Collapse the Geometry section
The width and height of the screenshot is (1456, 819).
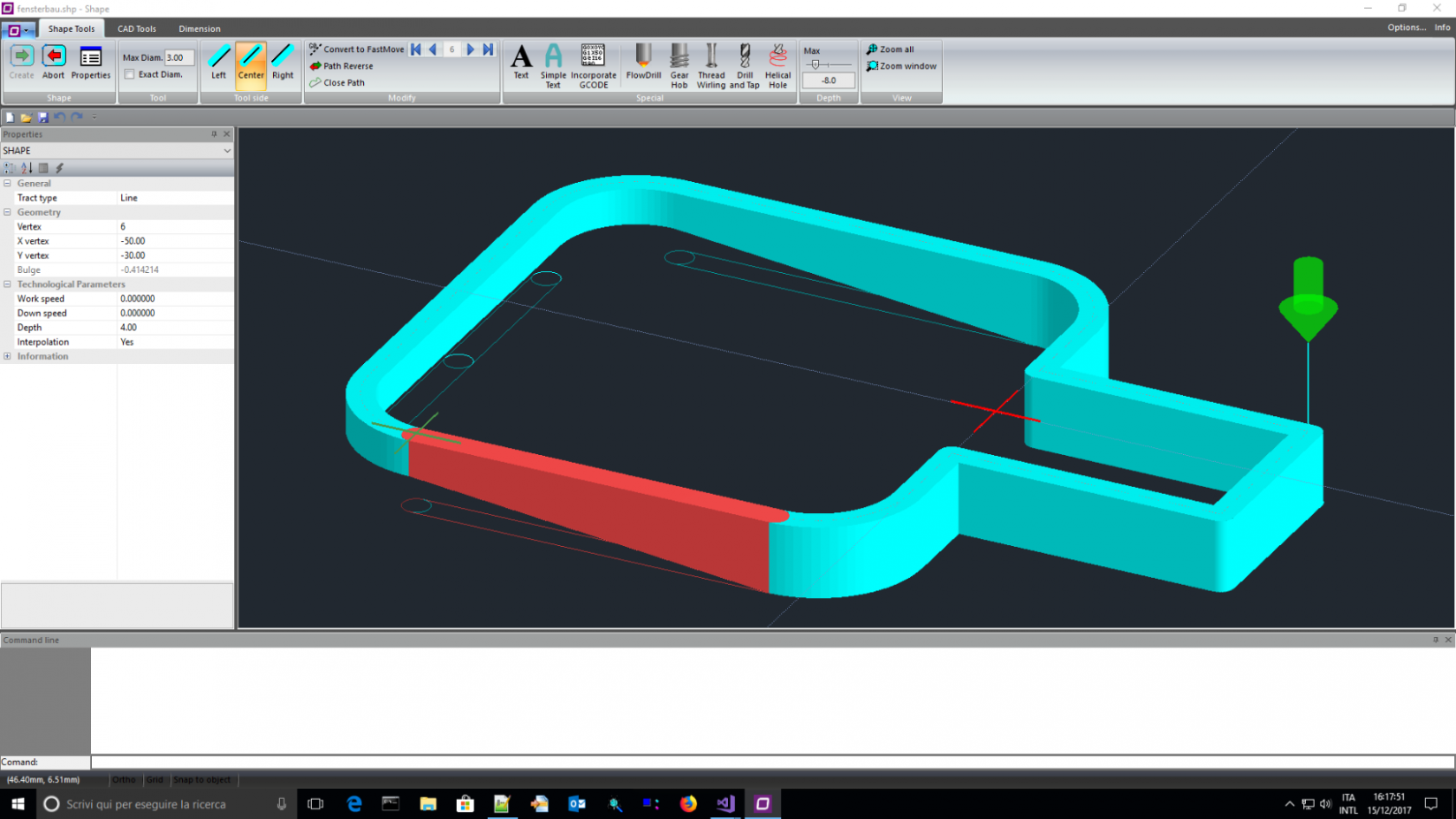[7, 212]
